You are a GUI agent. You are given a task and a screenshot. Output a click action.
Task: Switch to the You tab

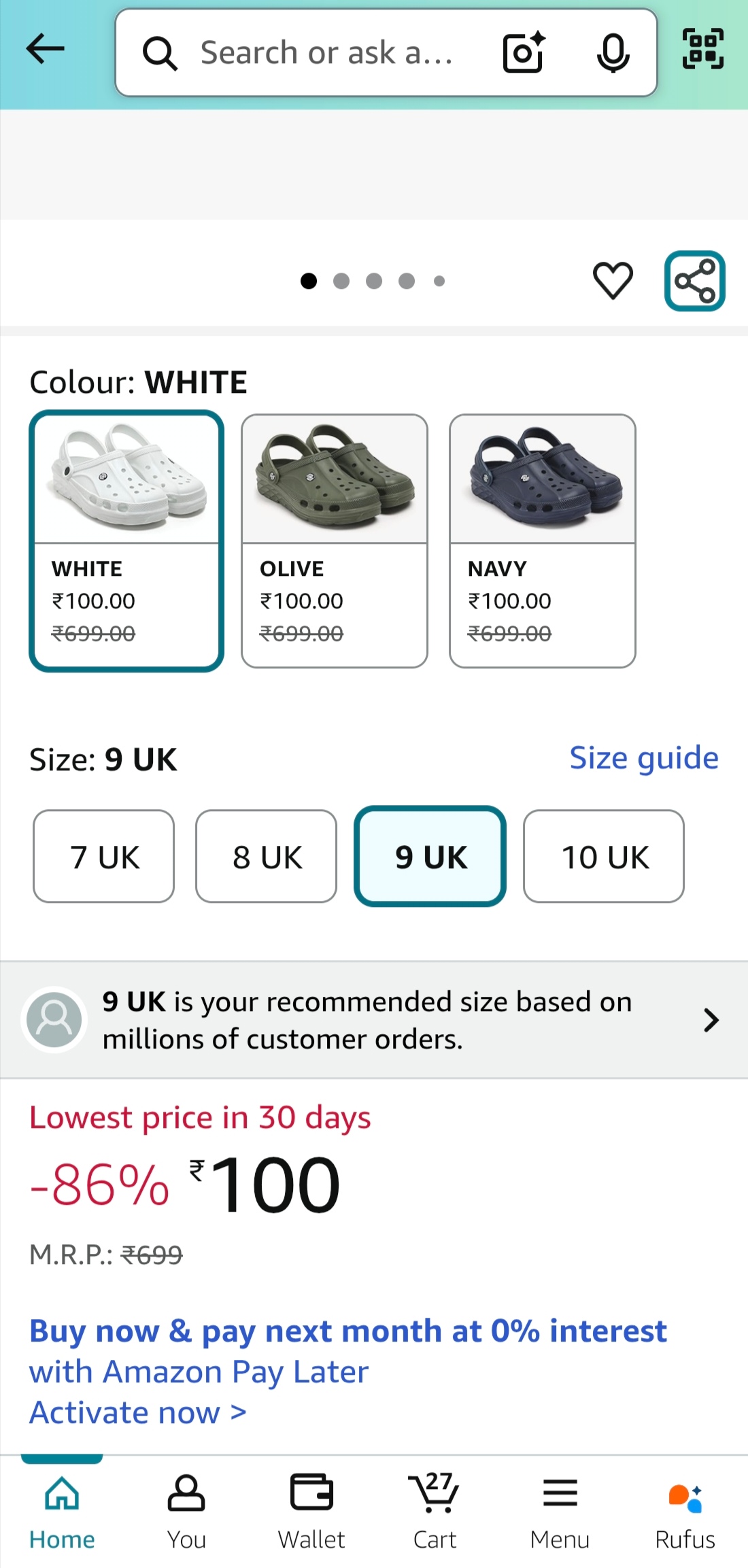[x=186, y=1511]
